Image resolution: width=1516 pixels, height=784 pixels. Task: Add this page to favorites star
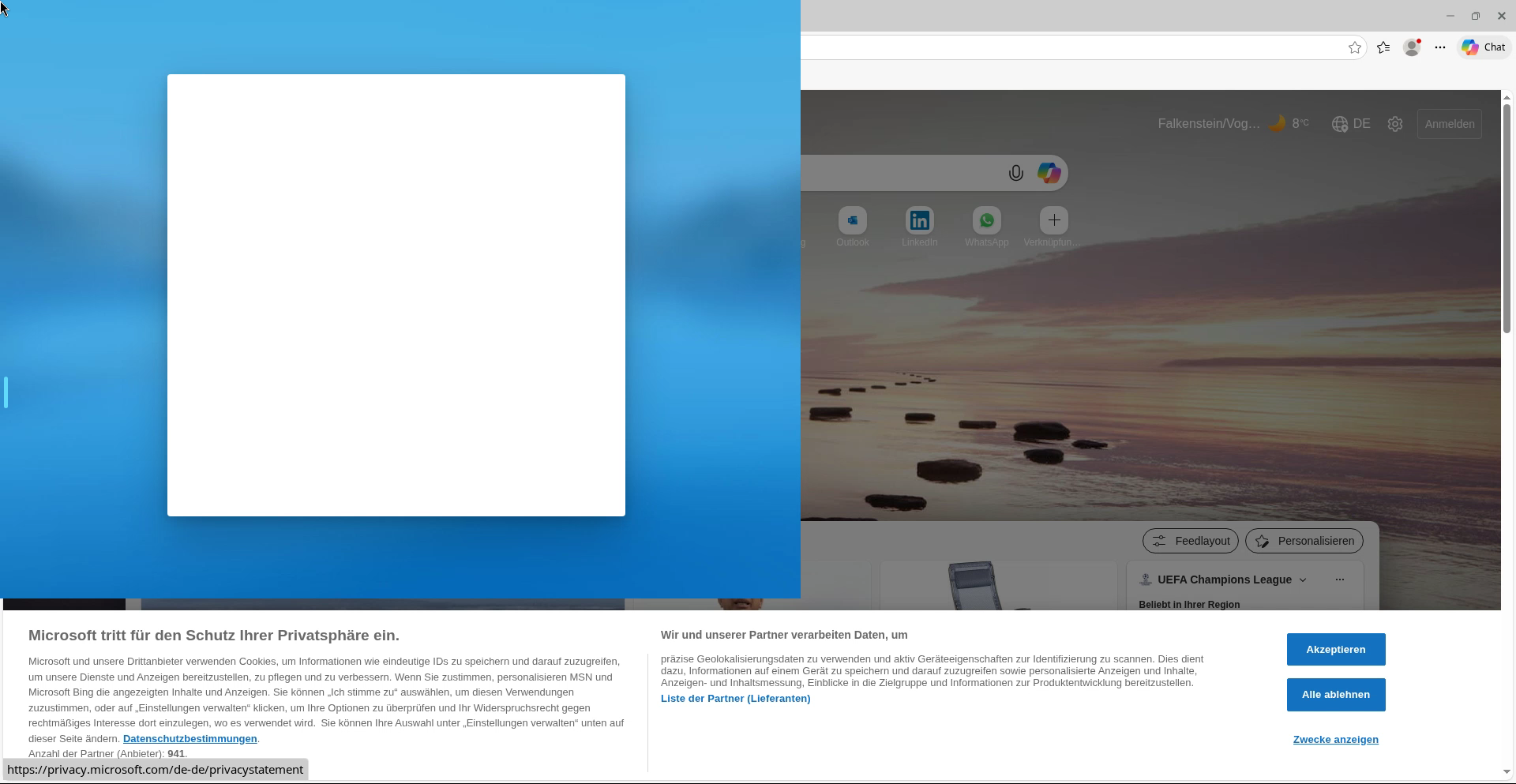coord(1355,47)
